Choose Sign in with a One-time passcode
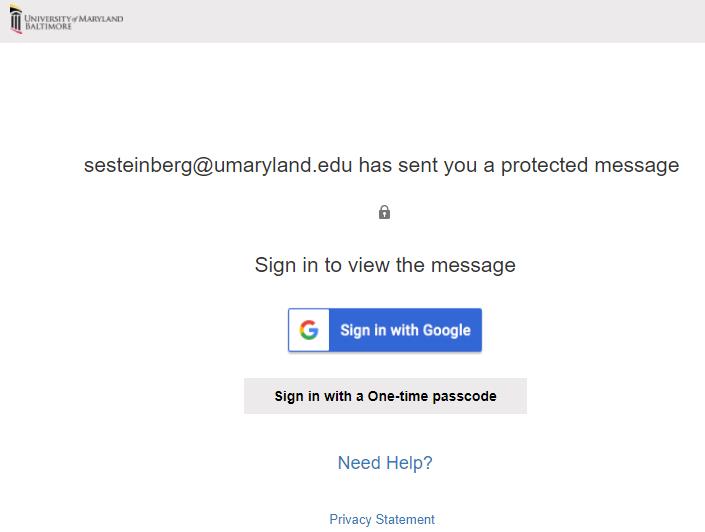 [385, 396]
